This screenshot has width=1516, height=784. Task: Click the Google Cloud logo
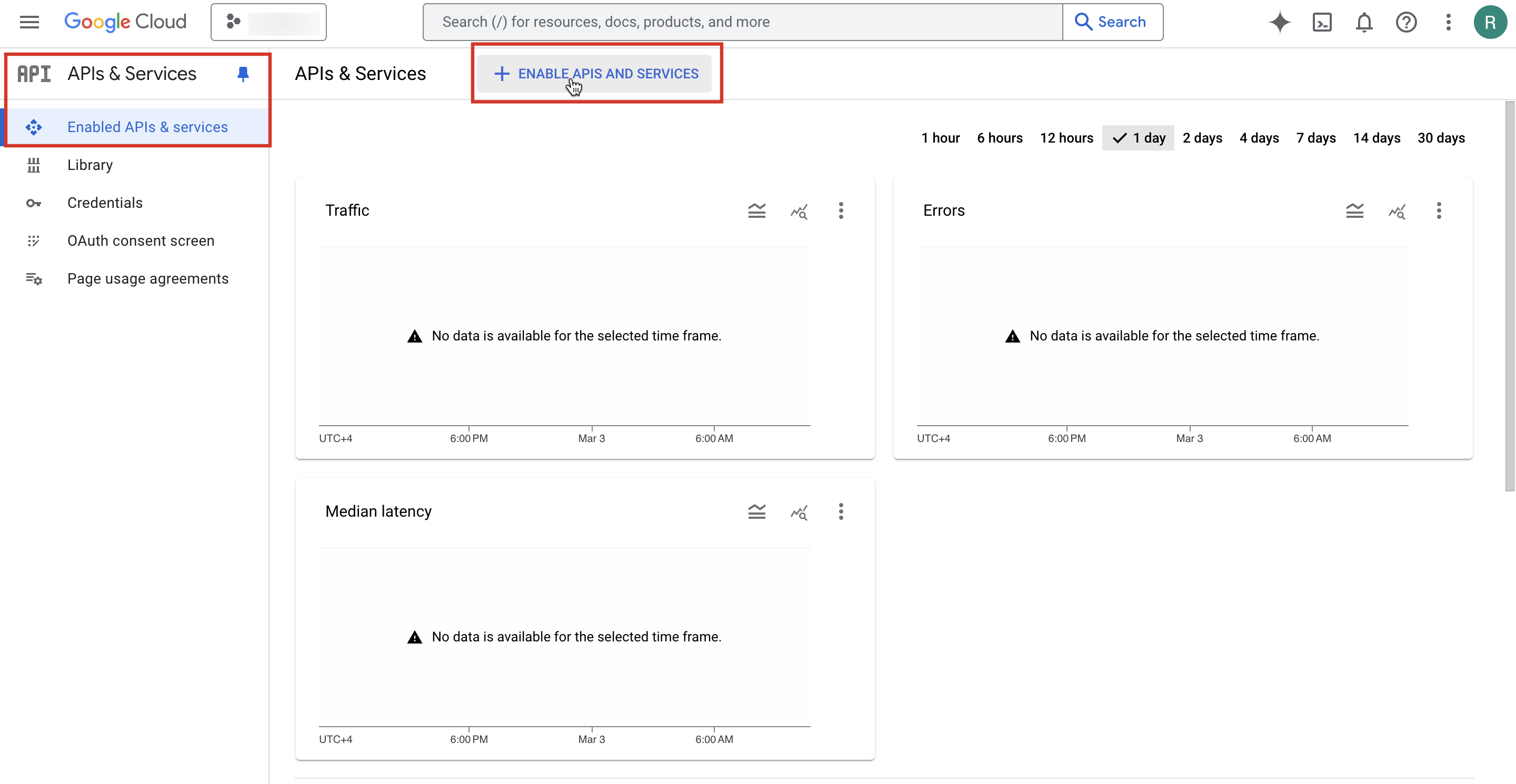coord(125,22)
